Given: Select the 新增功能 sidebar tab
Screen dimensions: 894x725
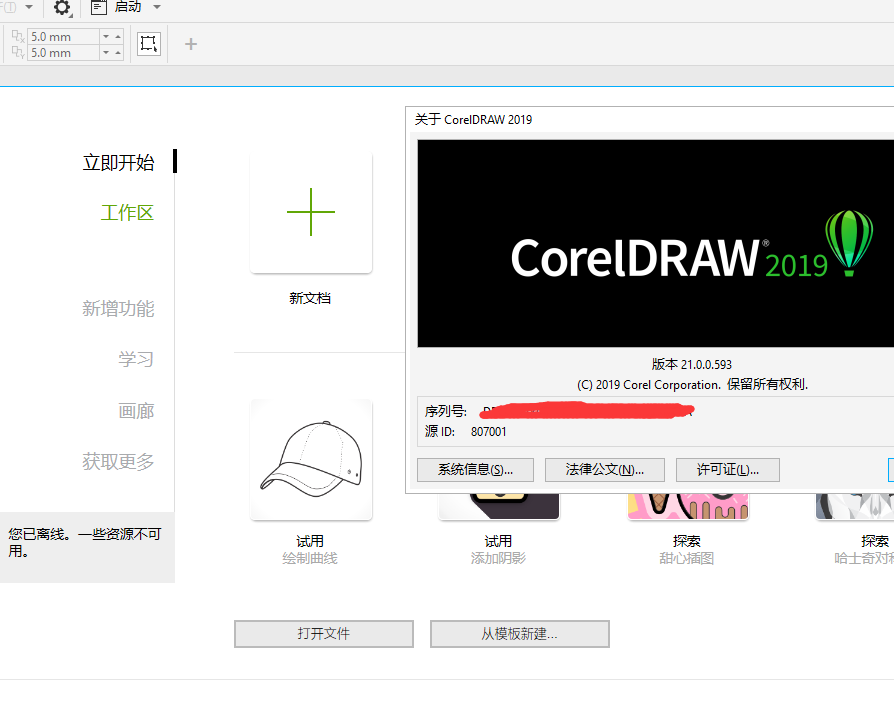Looking at the screenshot, I should point(118,309).
